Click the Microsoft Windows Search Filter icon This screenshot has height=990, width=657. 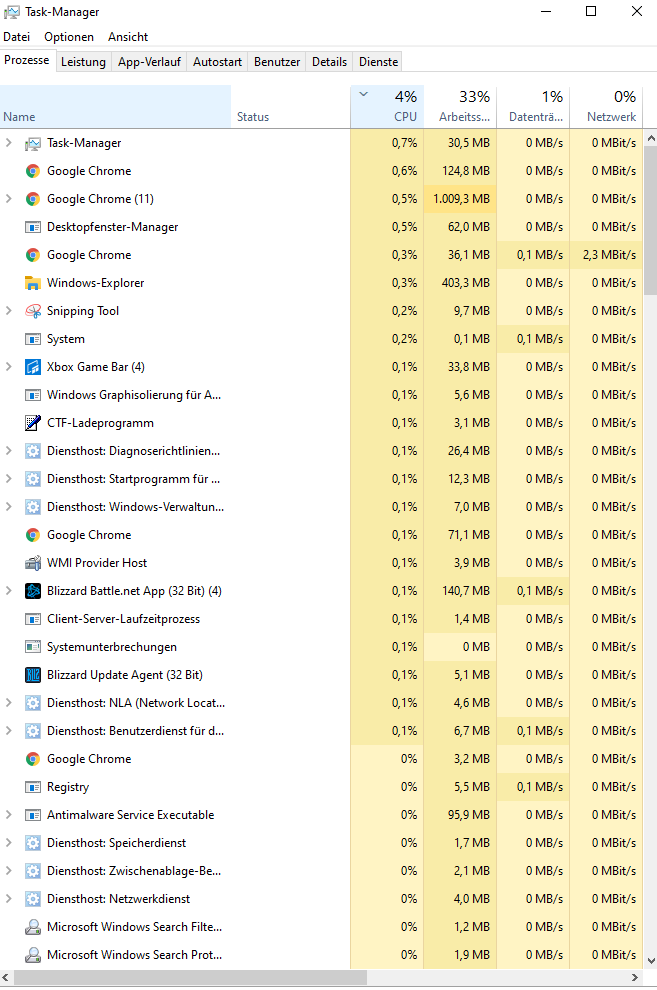(x=33, y=927)
